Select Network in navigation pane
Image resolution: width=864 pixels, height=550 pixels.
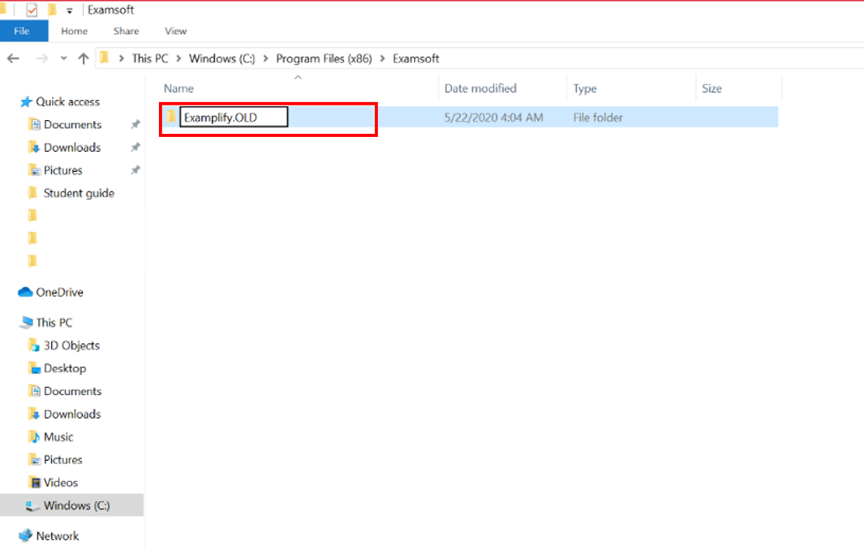[57, 536]
